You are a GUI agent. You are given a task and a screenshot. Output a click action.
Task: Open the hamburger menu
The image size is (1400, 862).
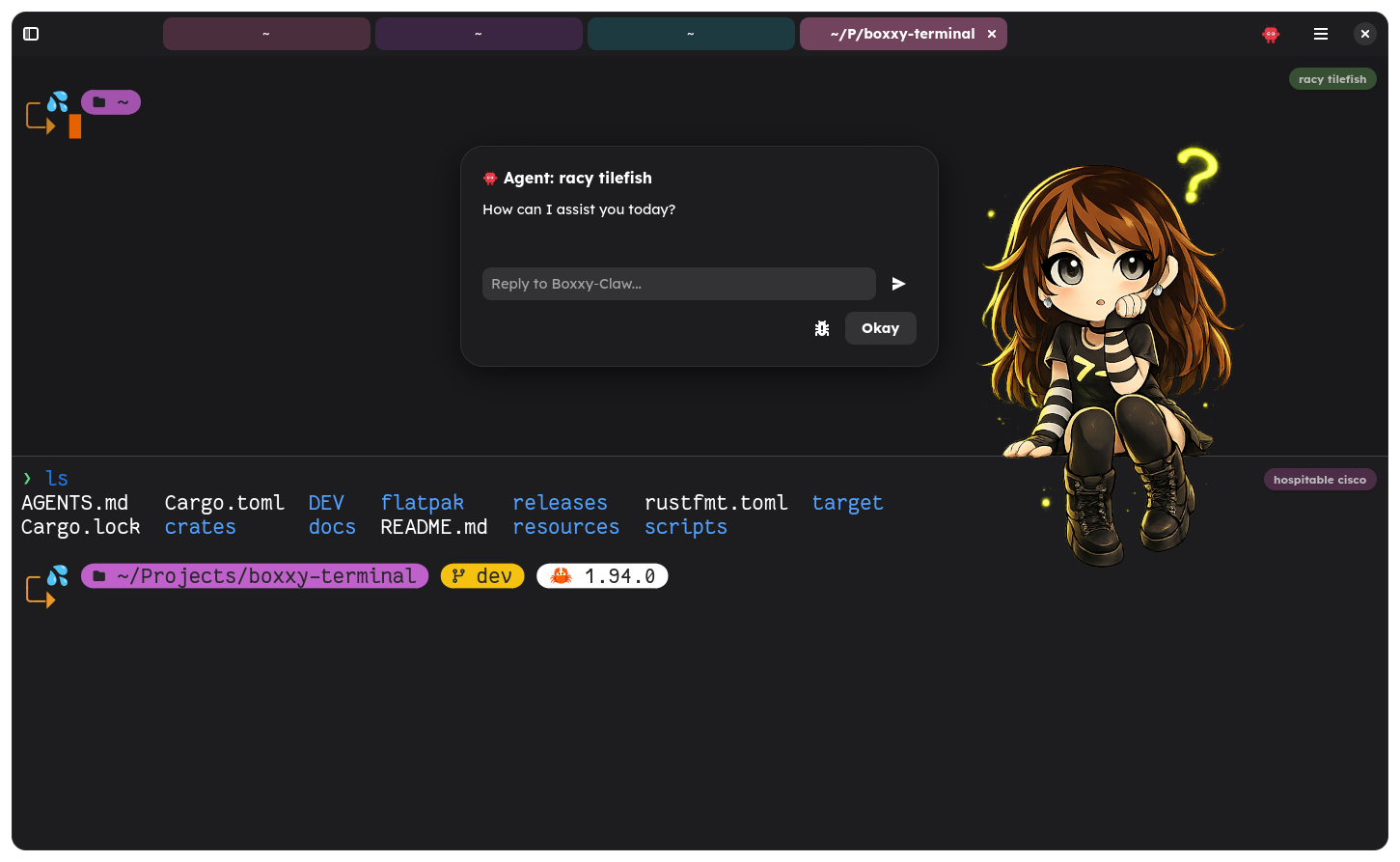(1321, 33)
